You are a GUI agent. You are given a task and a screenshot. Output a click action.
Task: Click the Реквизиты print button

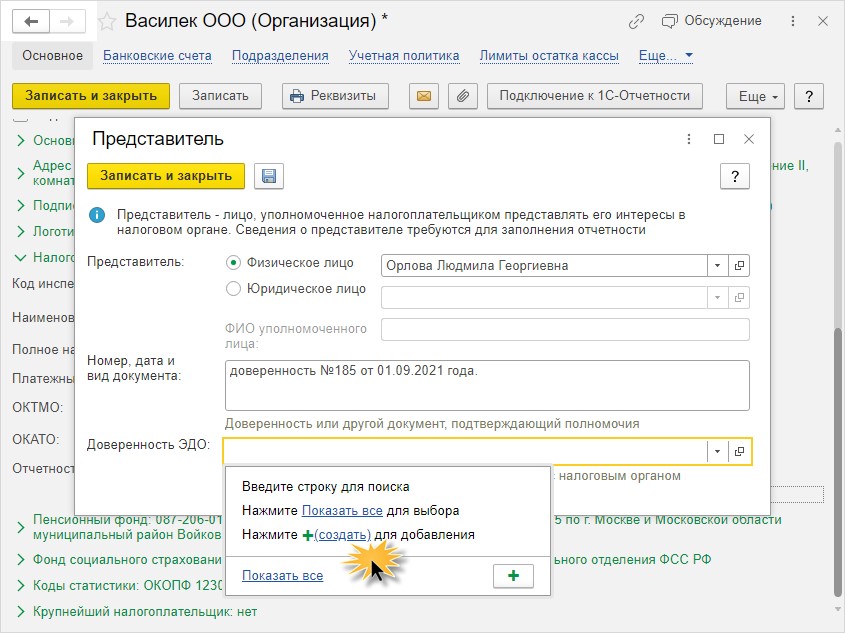[x=335, y=96]
